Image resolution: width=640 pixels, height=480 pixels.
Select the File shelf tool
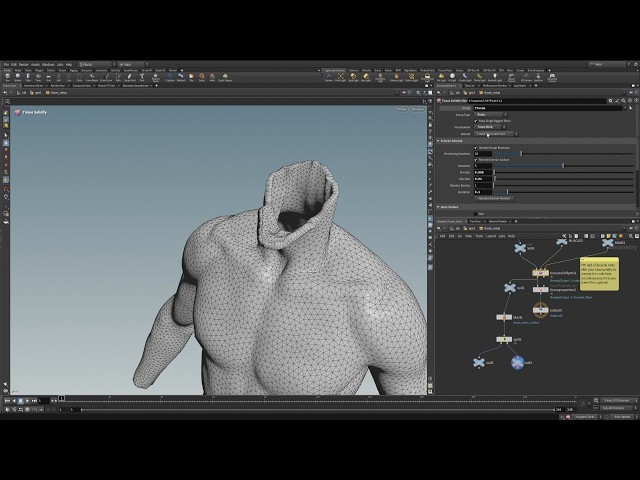pos(191,77)
